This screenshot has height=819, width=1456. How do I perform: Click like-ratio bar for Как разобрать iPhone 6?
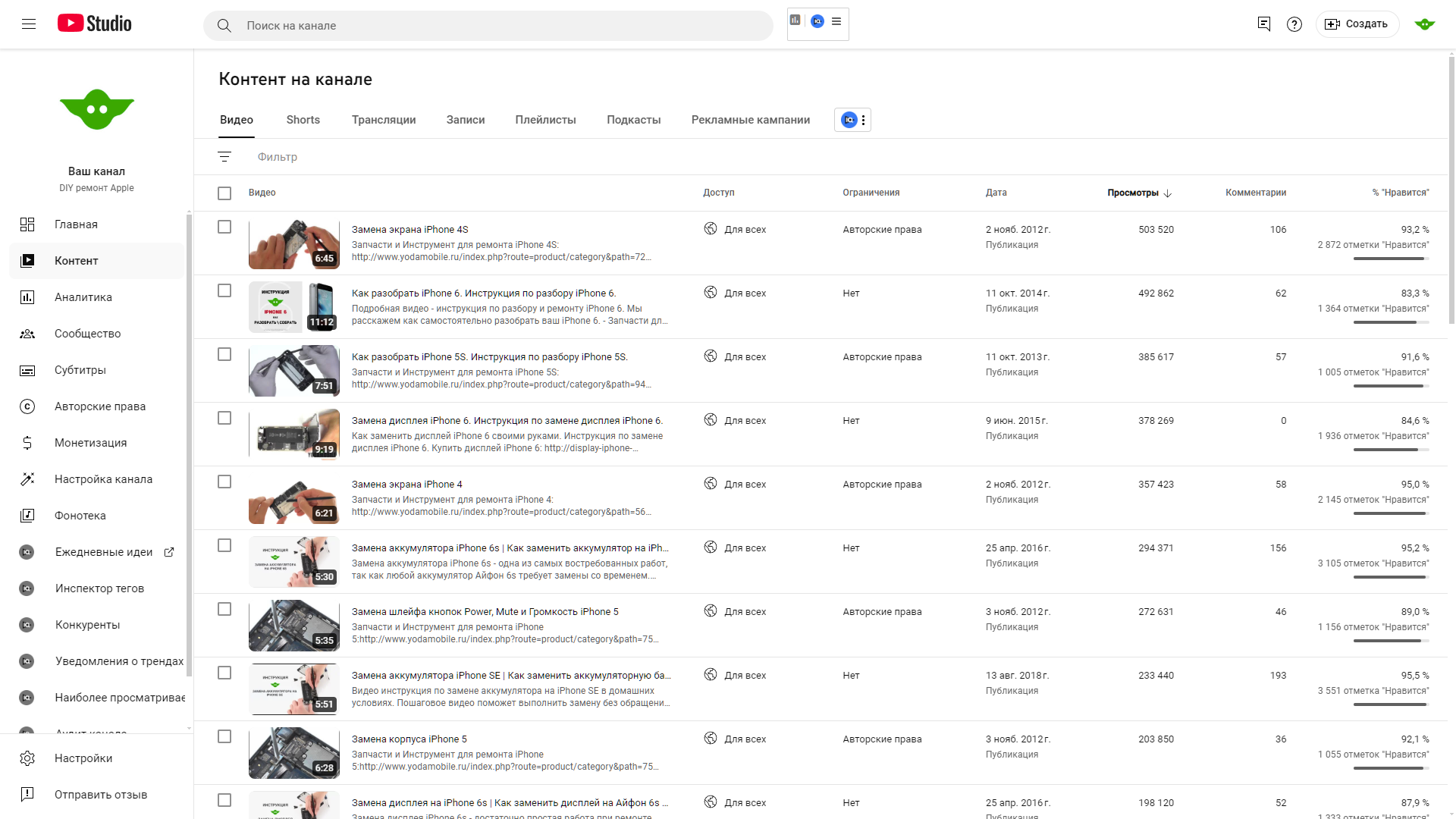coord(1392,322)
